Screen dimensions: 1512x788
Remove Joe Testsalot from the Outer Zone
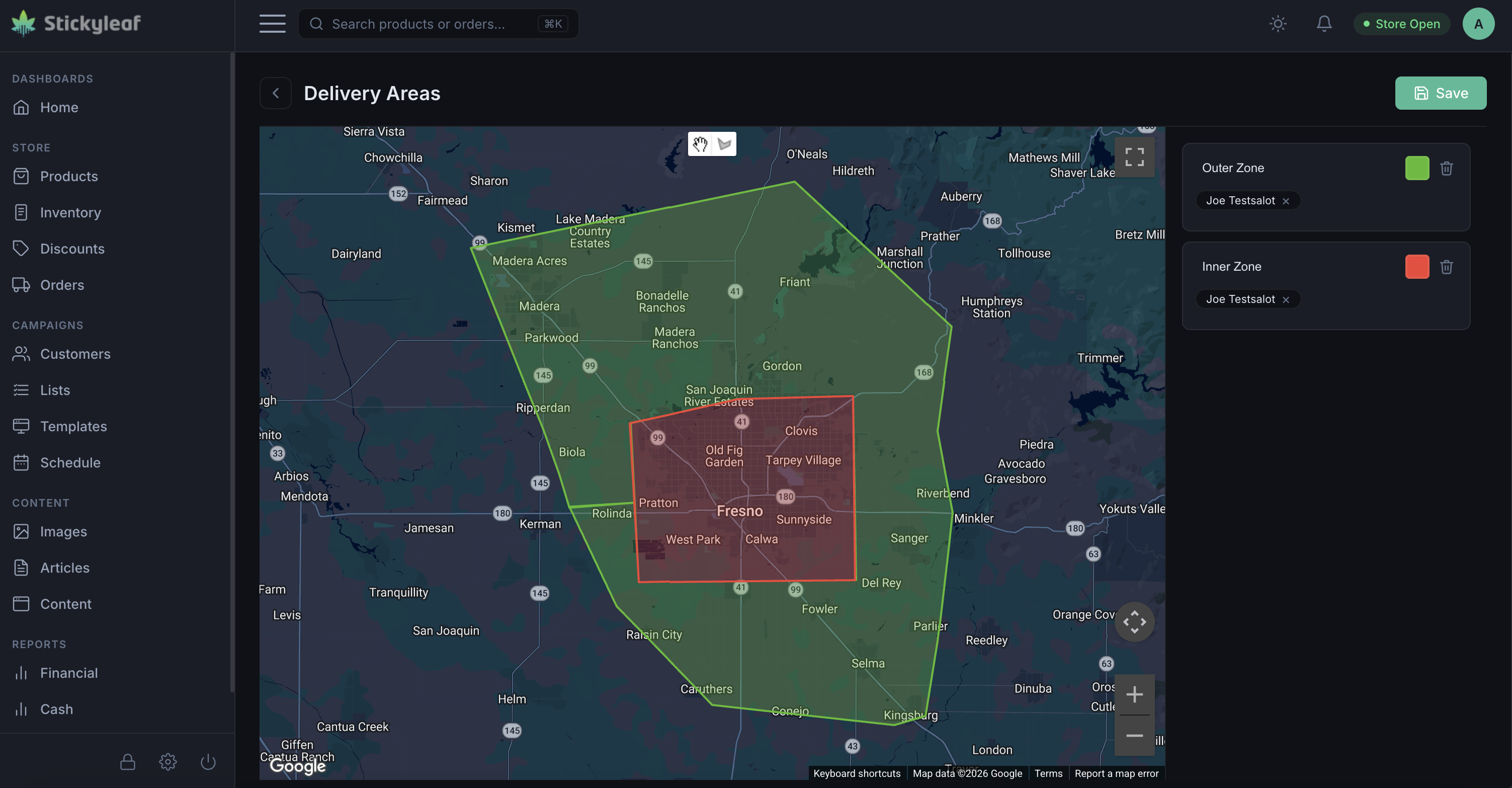pyautogui.click(x=1286, y=200)
